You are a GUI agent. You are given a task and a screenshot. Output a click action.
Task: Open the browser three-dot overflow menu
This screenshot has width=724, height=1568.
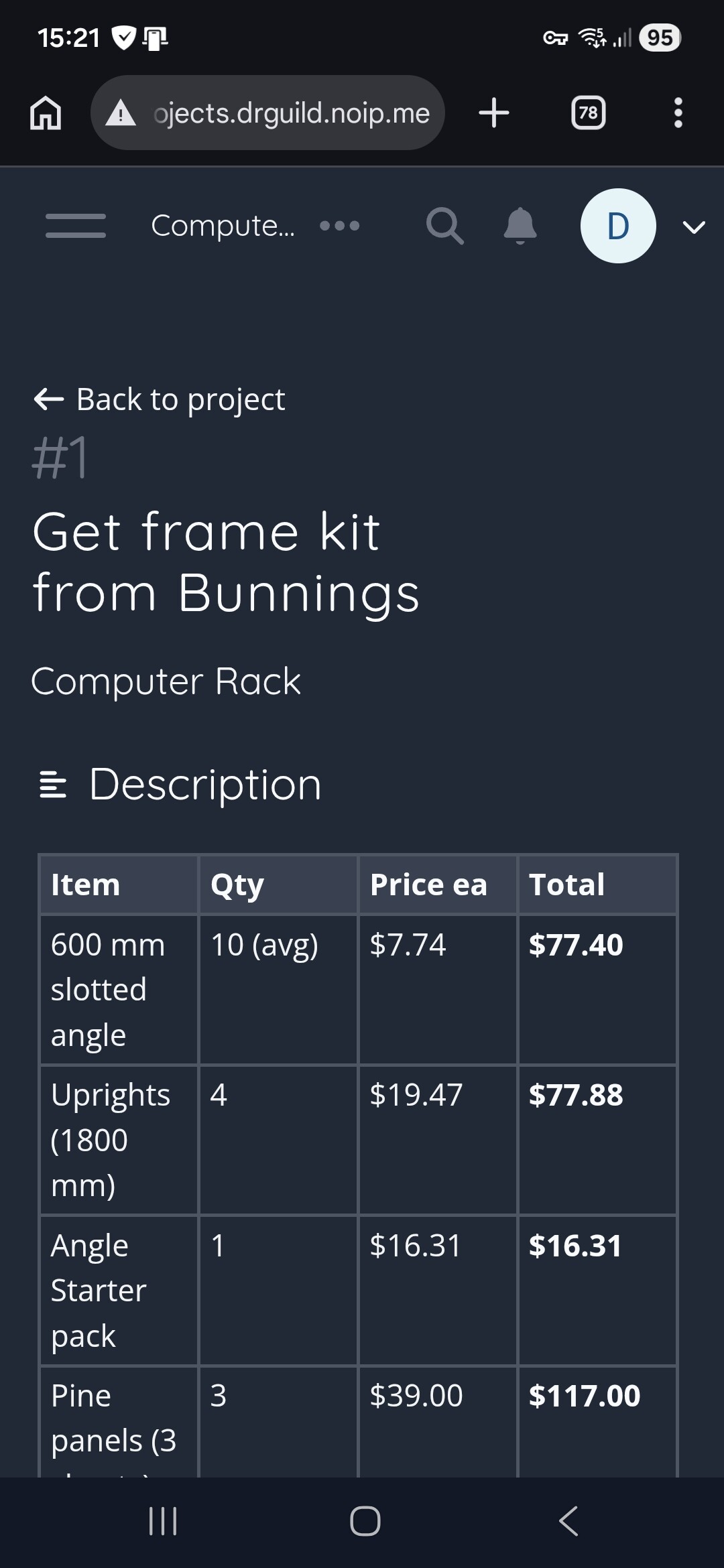(678, 113)
